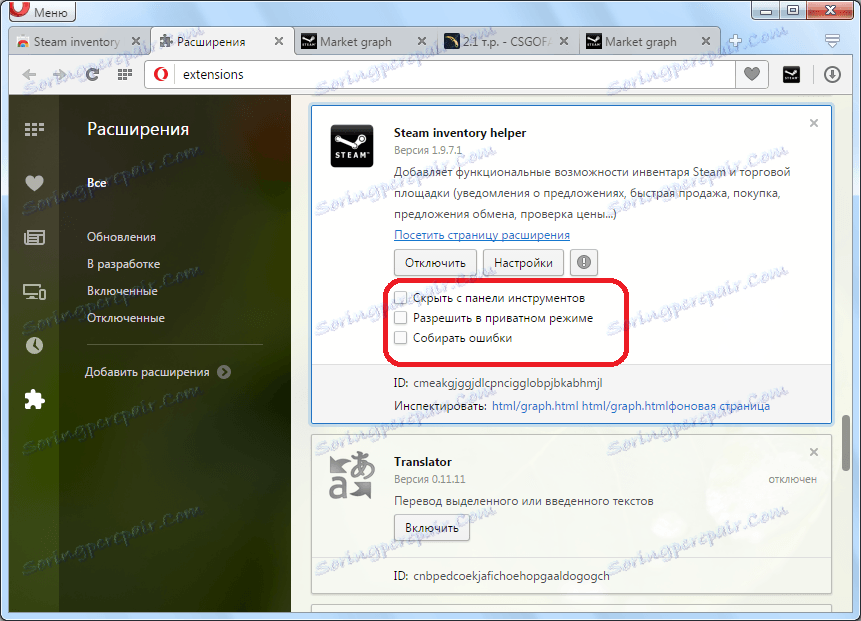Click the отключен status label

coord(792,479)
